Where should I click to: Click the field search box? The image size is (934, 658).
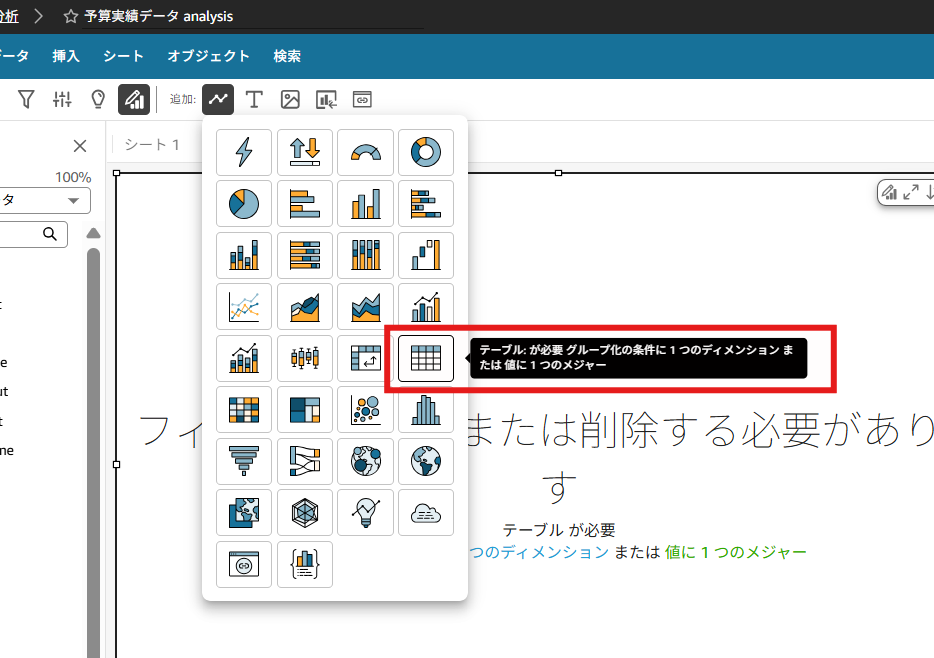tap(33, 235)
